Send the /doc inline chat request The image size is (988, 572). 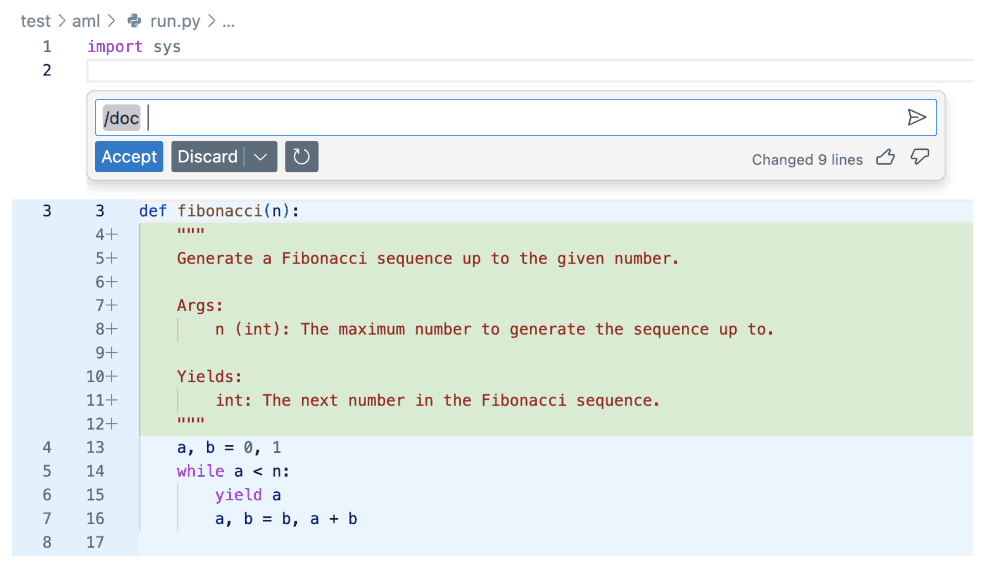(916, 117)
